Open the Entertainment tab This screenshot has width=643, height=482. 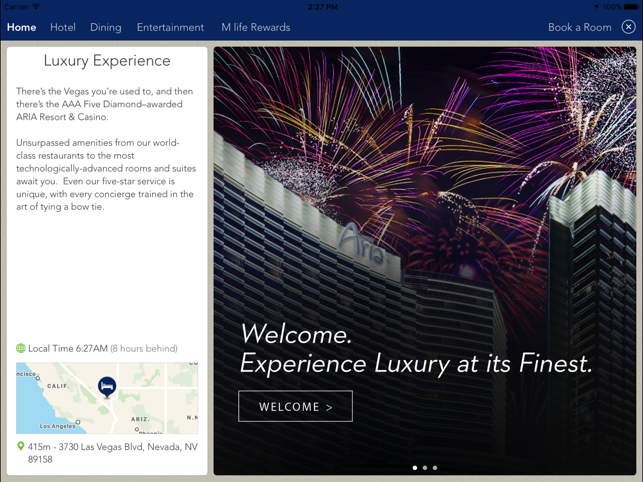point(170,27)
